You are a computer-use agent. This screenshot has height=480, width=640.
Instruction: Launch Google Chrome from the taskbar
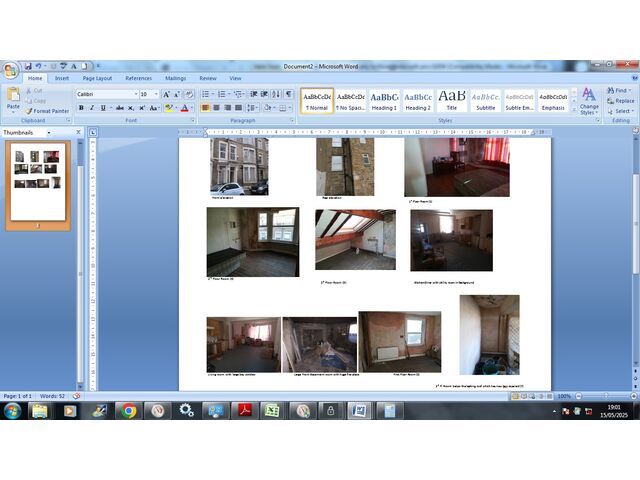(129, 411)
